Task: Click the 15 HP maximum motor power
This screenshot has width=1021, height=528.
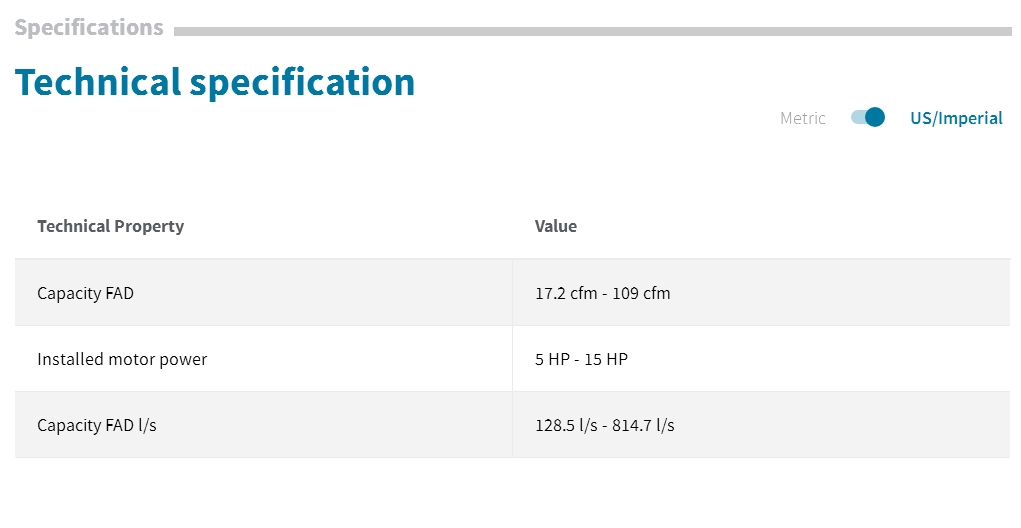Action: [606, 359]
